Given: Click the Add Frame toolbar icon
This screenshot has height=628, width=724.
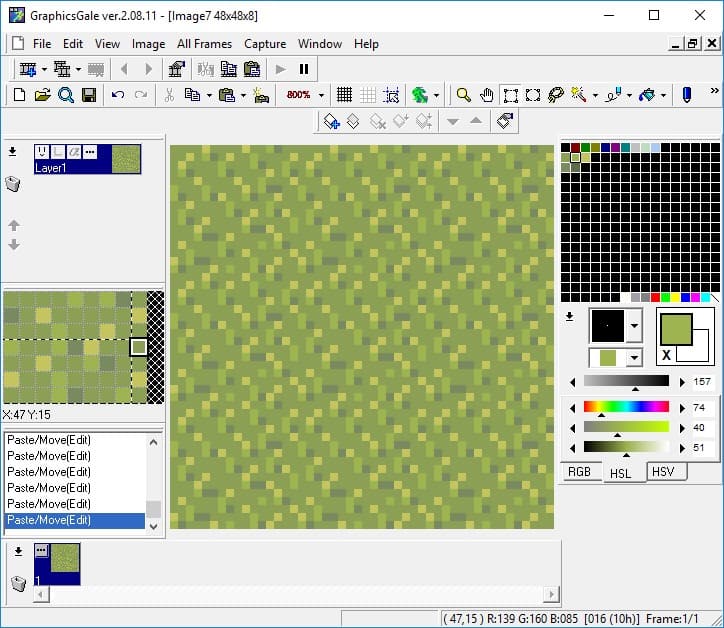Looking at the screenshot, I should [28, 69].
